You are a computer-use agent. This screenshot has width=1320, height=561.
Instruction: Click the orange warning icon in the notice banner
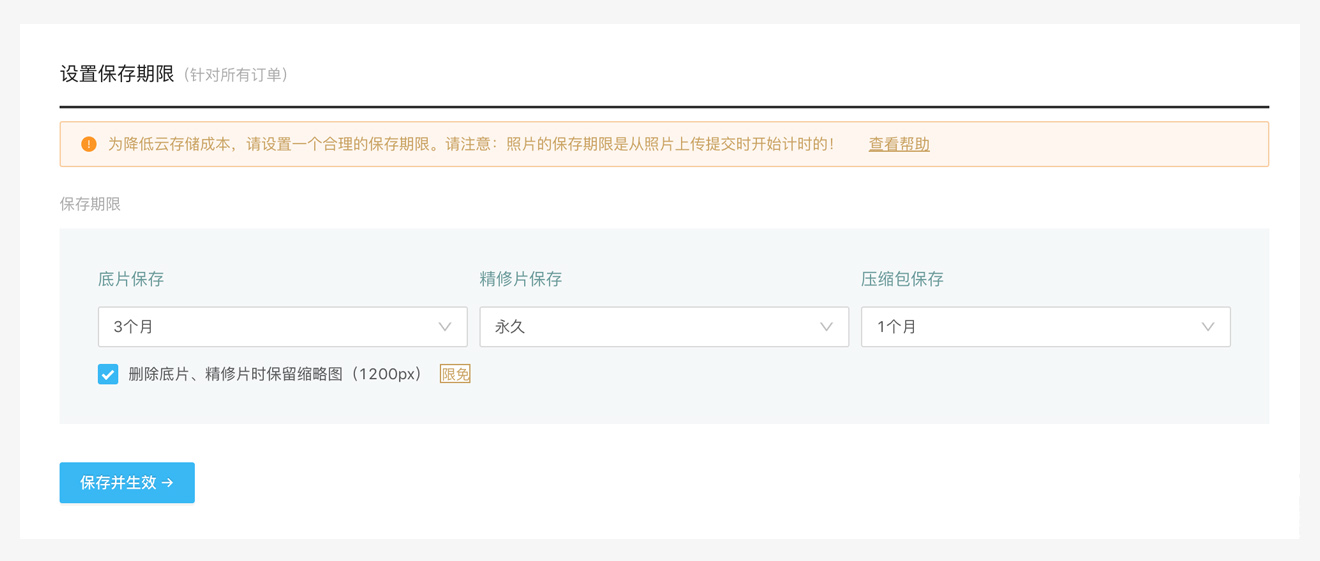point(89,144)
